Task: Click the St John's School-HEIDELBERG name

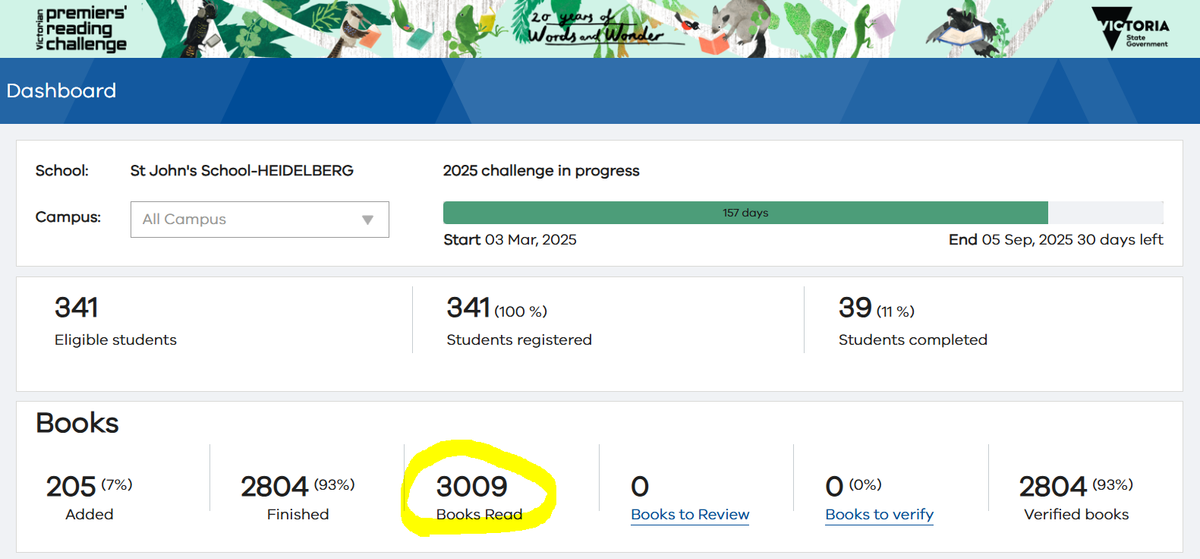Action: pos(242,171)
